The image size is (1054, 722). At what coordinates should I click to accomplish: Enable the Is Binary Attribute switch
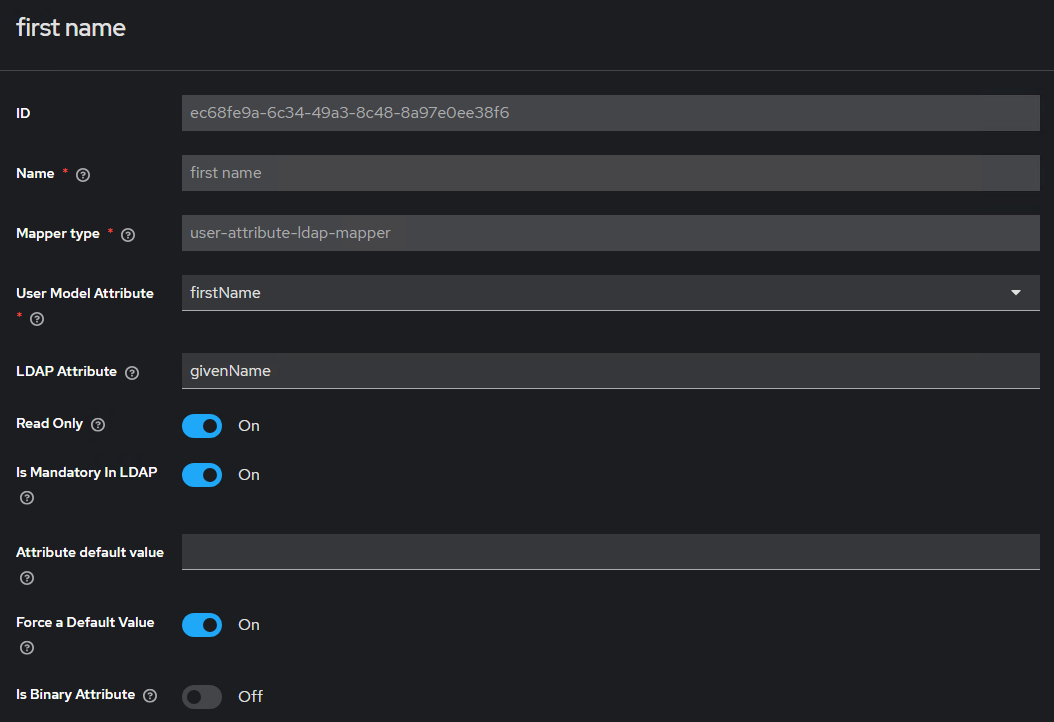pos(202,696)
